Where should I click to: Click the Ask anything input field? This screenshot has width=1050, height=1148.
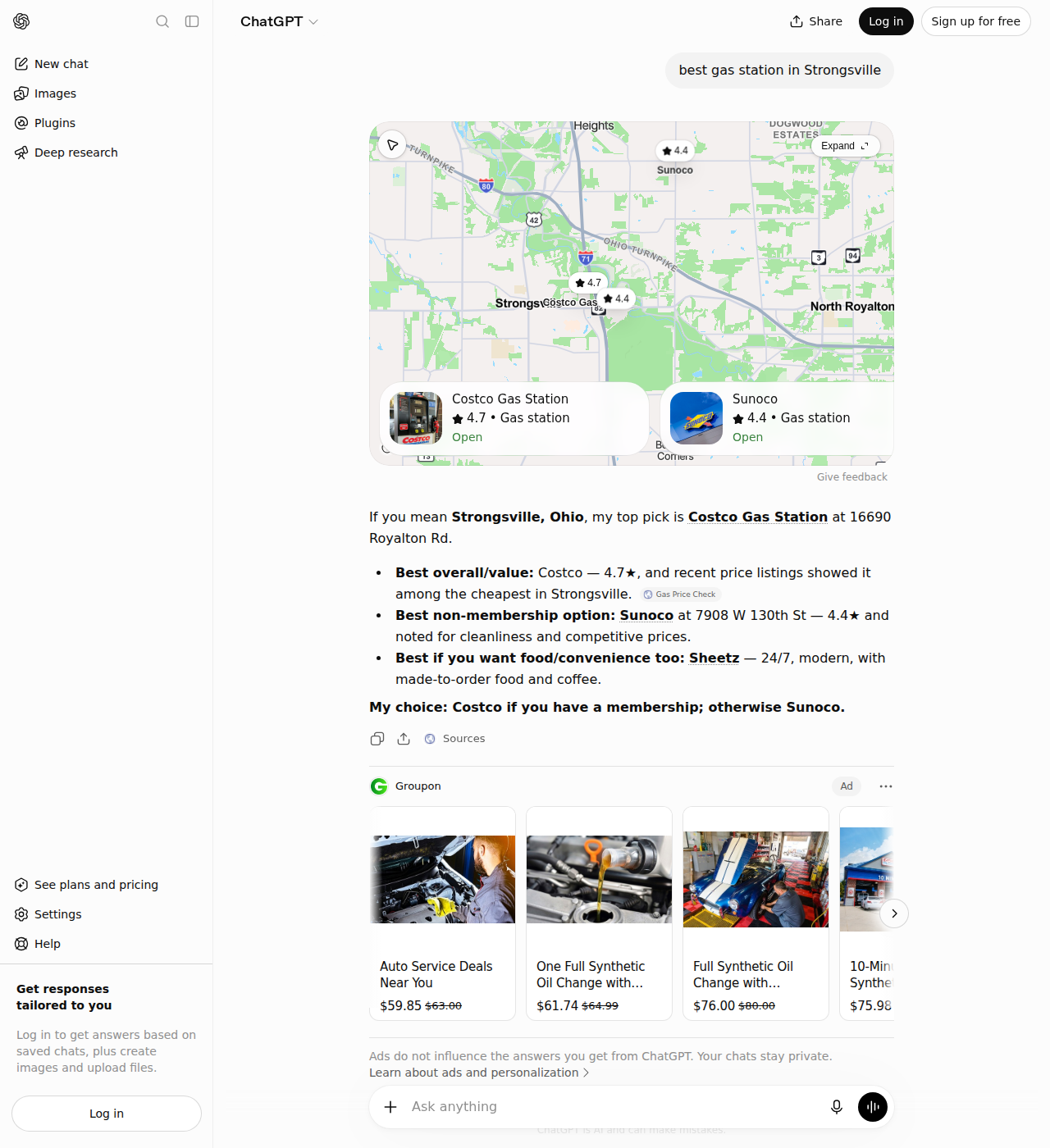click(614, 1107)
